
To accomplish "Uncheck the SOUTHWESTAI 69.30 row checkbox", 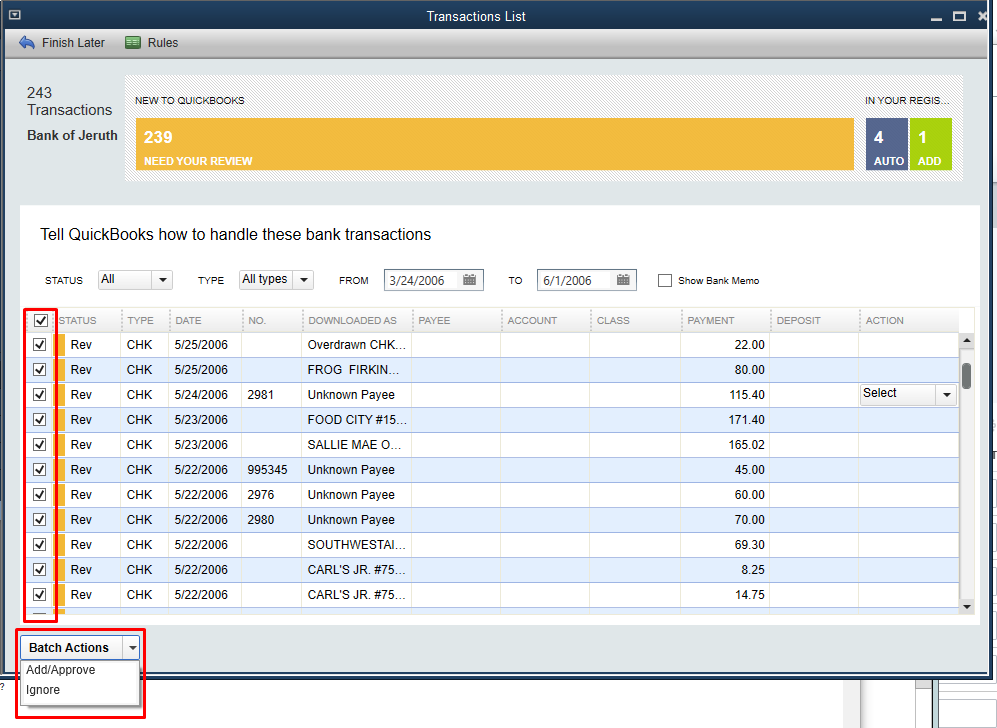I will 39,544.
